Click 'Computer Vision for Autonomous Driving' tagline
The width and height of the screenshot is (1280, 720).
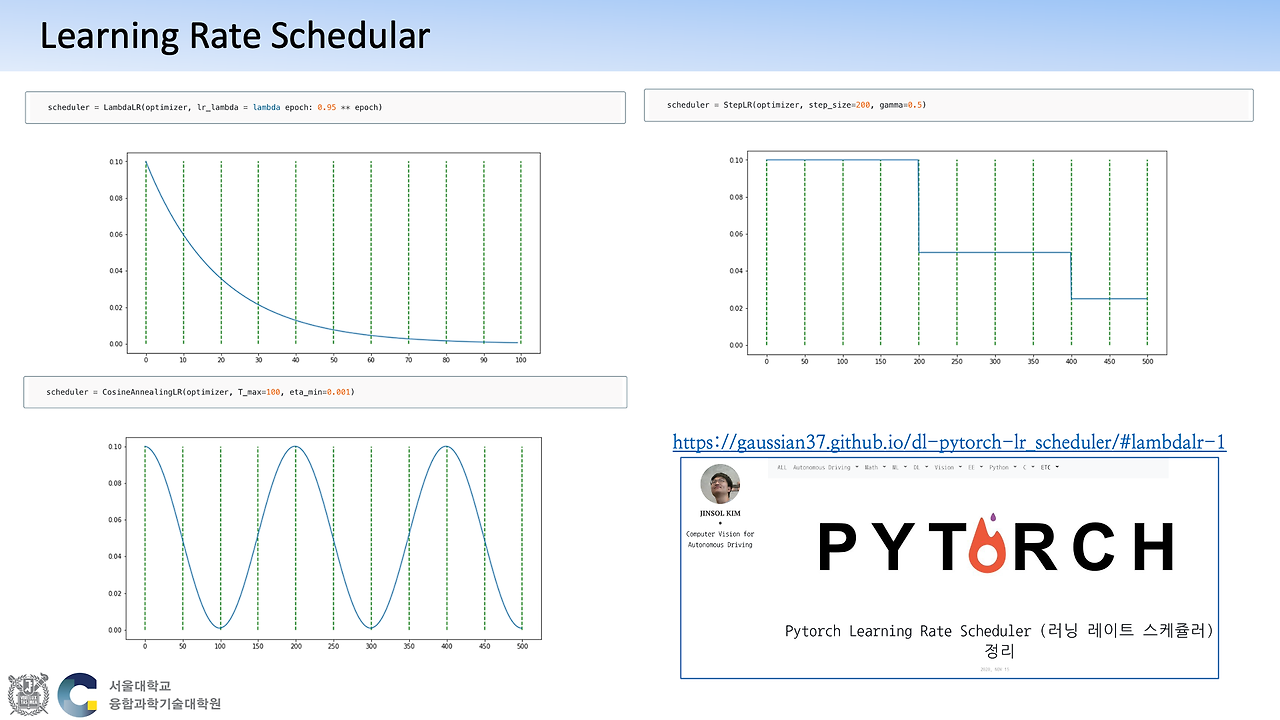(720, 539)
